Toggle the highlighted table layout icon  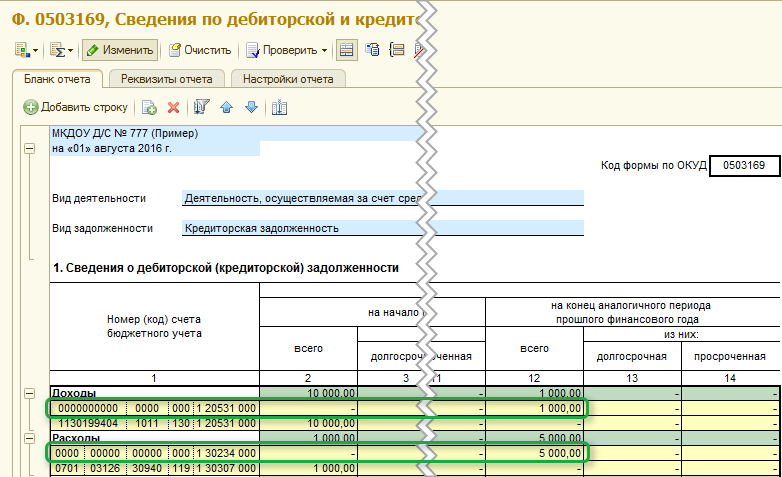[x=347, y=50]
